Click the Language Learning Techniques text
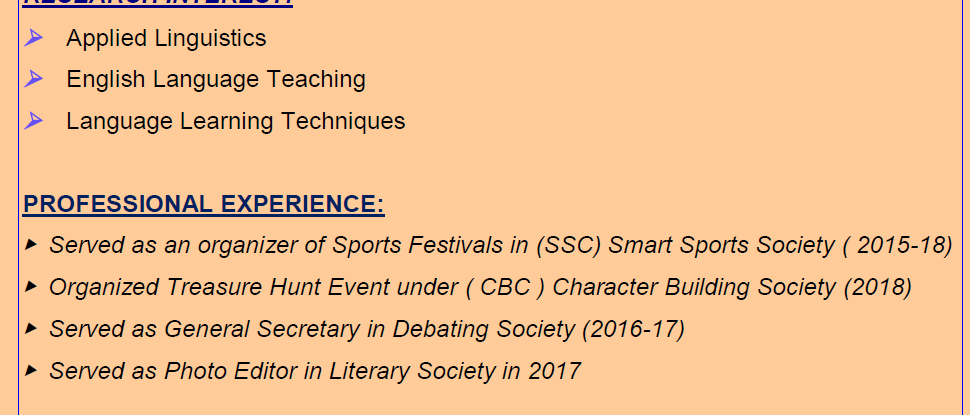This screenshot has width=970, height=415. [x=236, y=121]
